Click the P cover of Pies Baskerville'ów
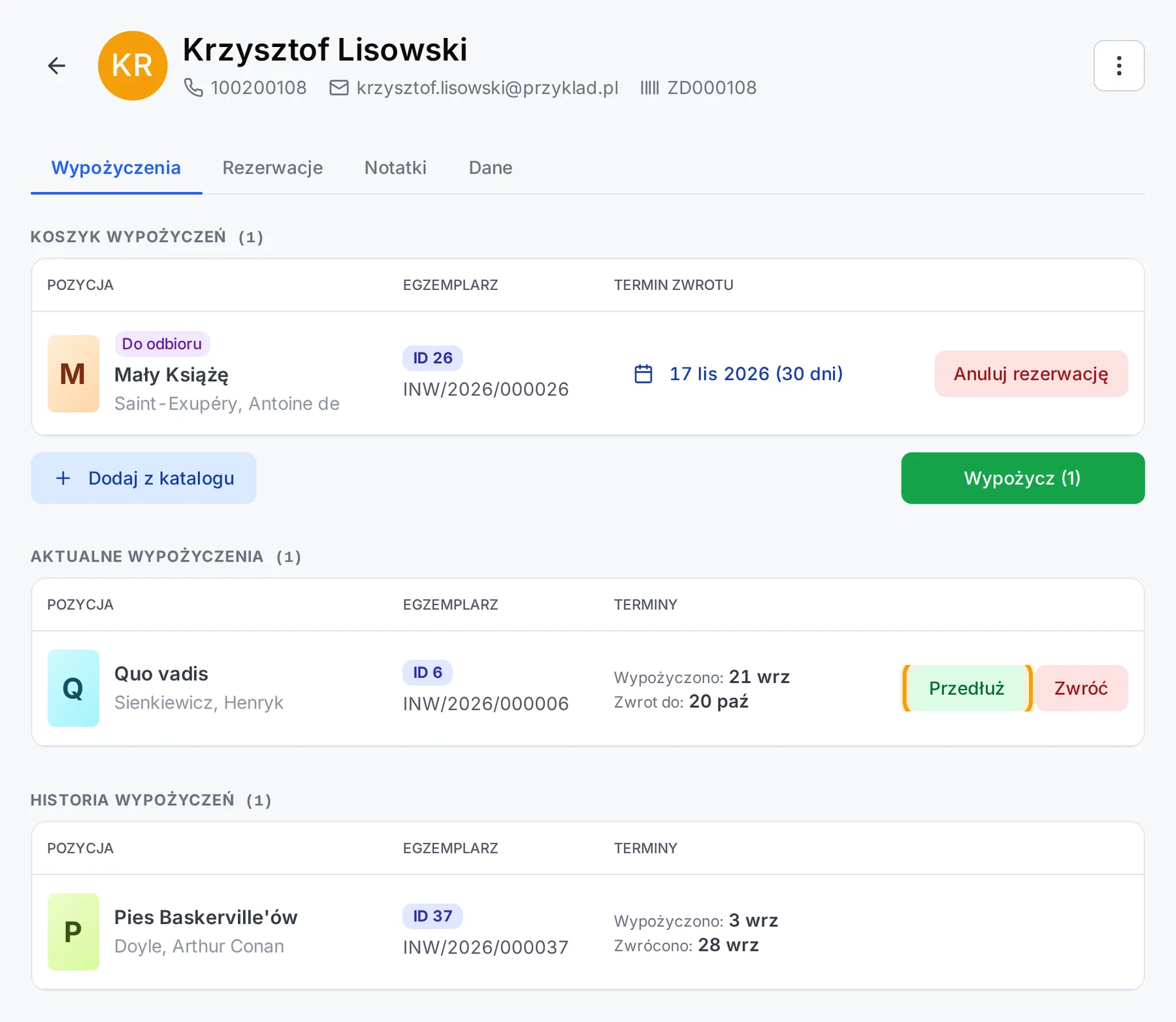 point(73,931)
